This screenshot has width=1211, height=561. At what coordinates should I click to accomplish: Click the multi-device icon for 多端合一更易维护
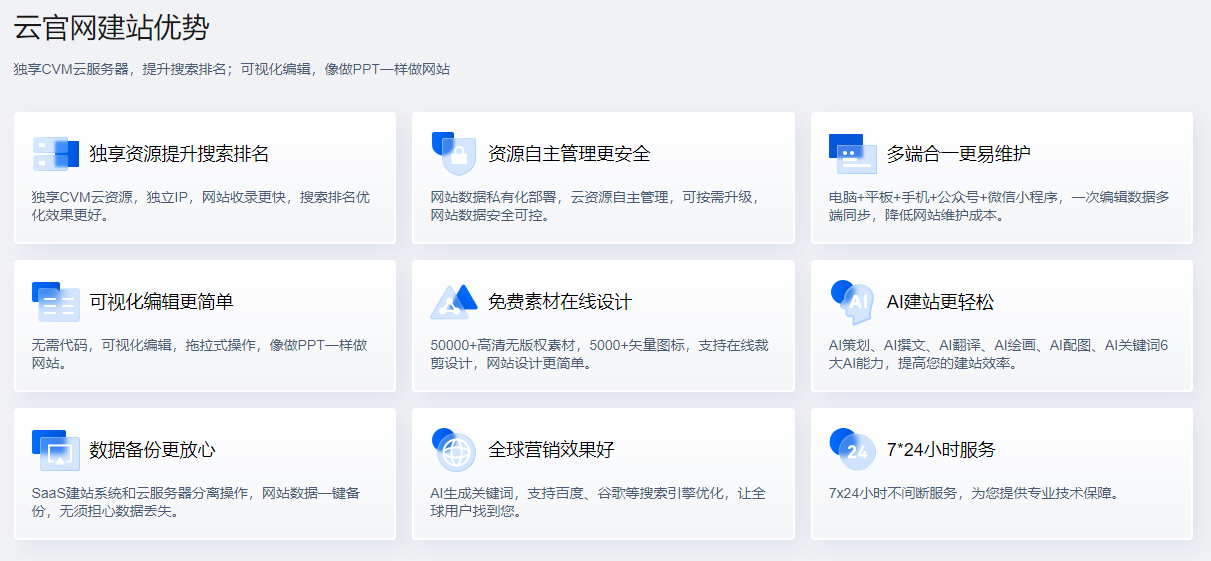click(853, 153)
